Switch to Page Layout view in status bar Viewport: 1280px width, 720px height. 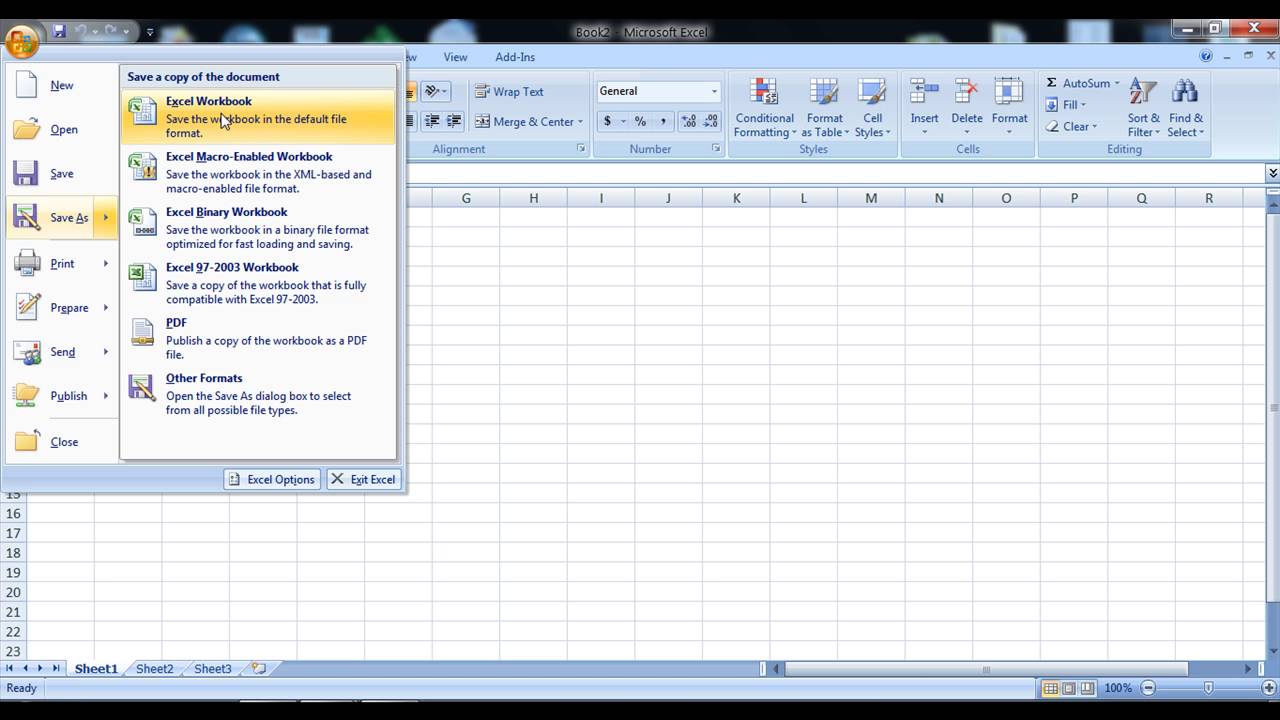click(1069, 688)
